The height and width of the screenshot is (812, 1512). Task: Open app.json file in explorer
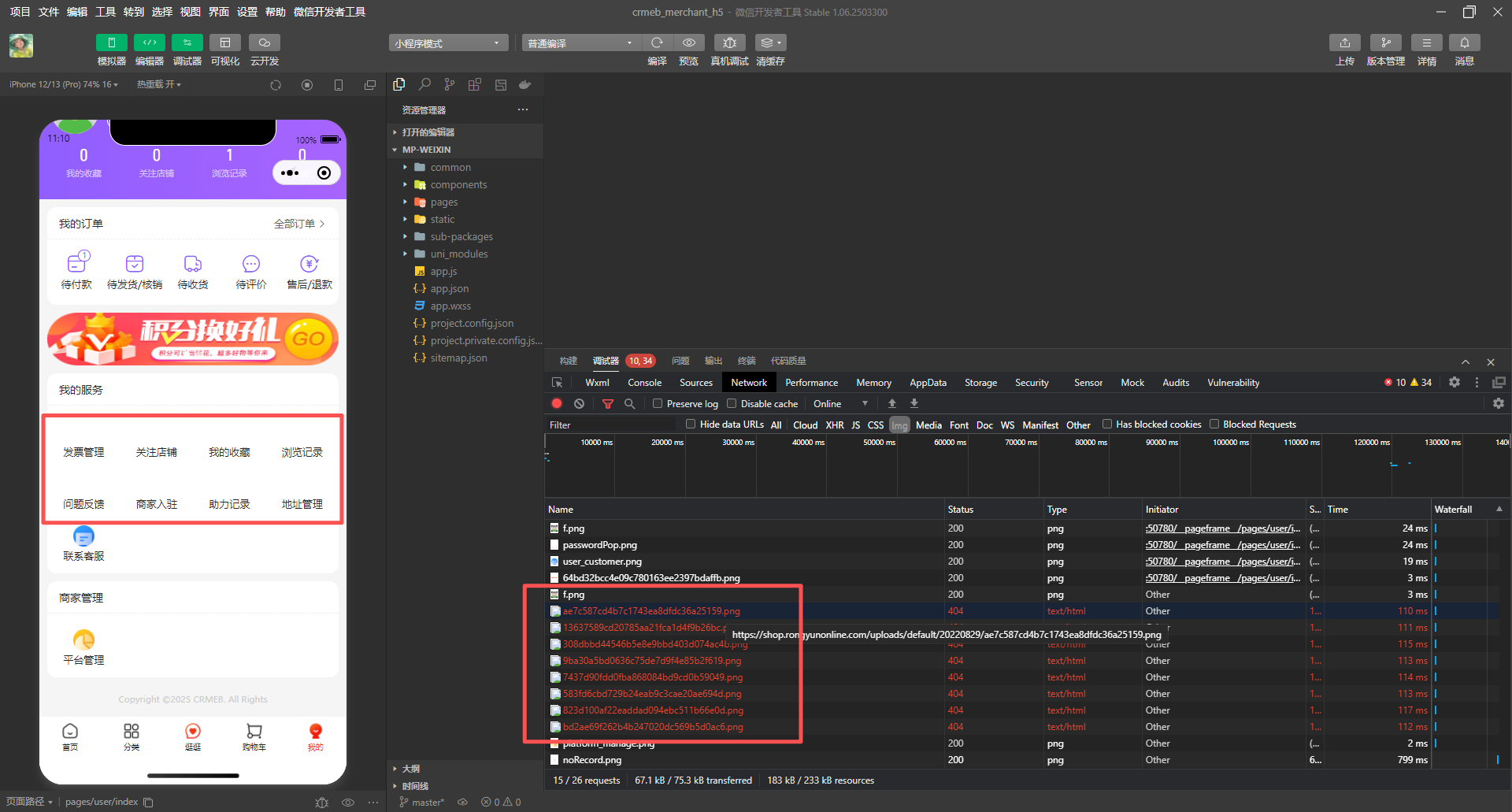click(449, 289)
